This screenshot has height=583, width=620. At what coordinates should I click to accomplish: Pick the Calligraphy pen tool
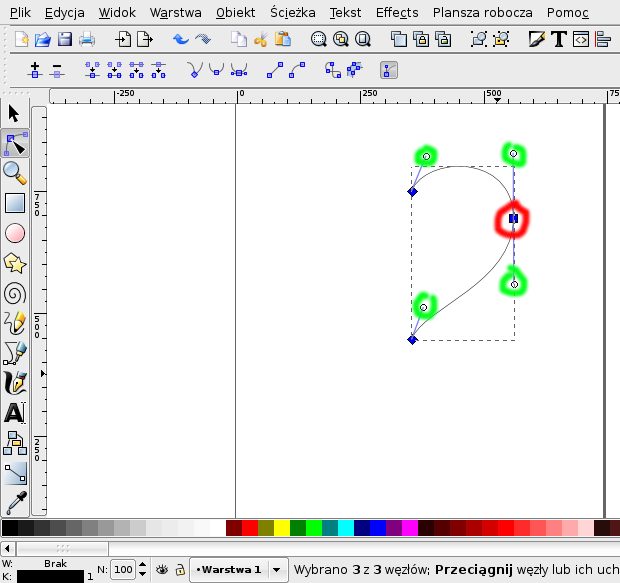[15, 383]
